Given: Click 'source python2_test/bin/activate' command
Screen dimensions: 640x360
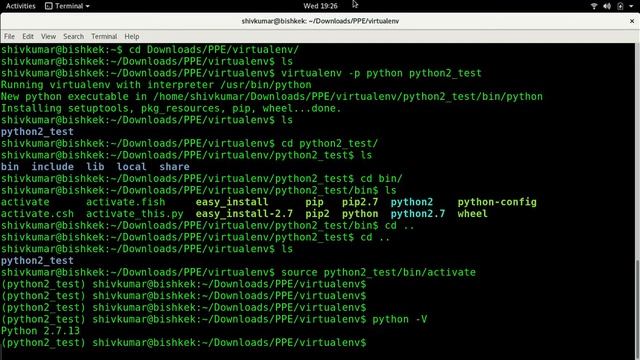Looking at the screenshot, I should (378, 273).
